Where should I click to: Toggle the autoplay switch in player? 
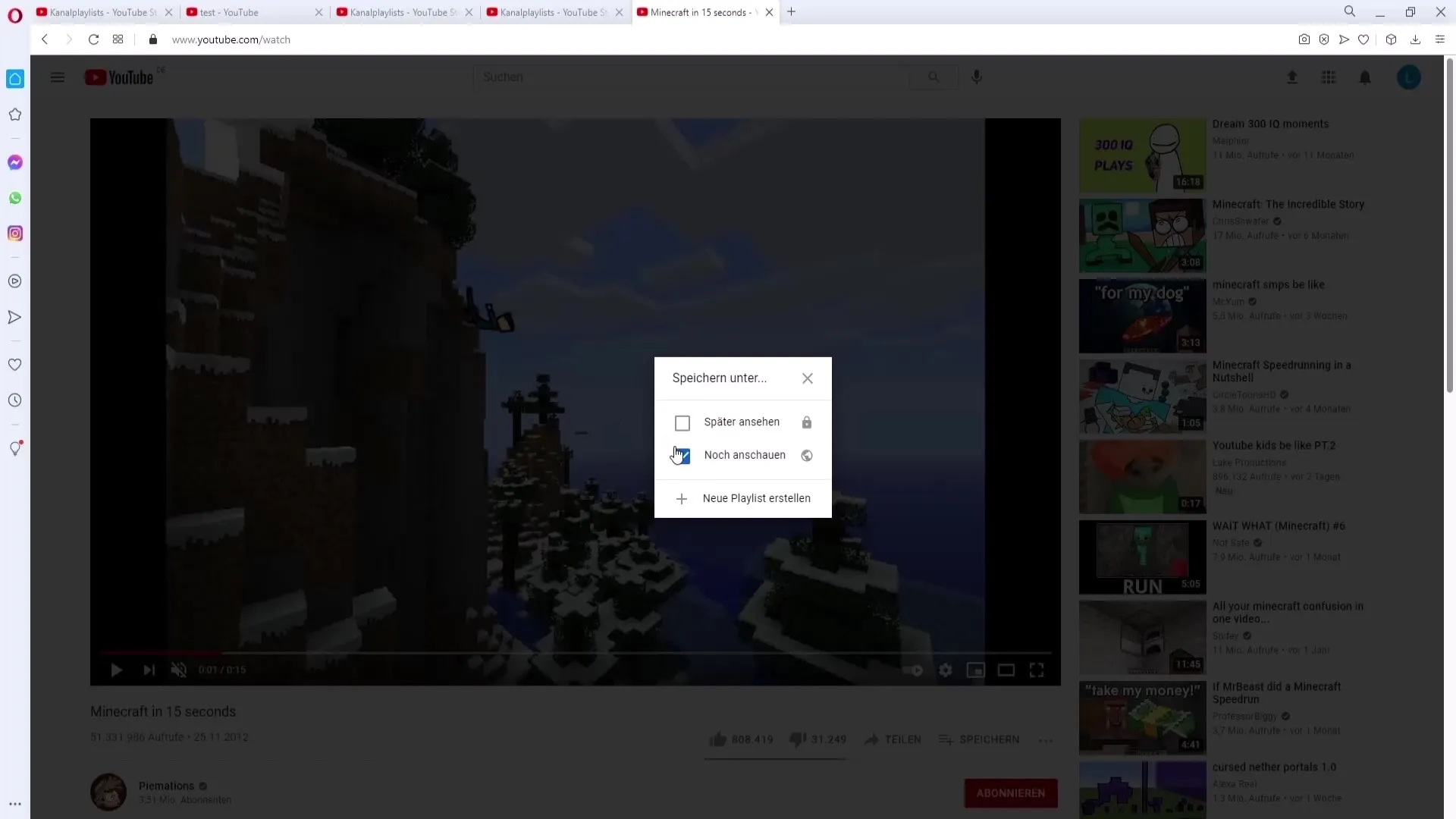[x=914, y=670]
